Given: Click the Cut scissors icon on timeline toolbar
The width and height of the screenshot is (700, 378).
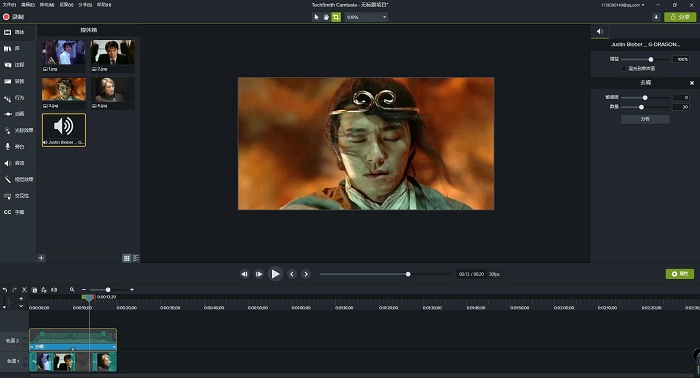Looking at the screenshot, I should (25, 290).
